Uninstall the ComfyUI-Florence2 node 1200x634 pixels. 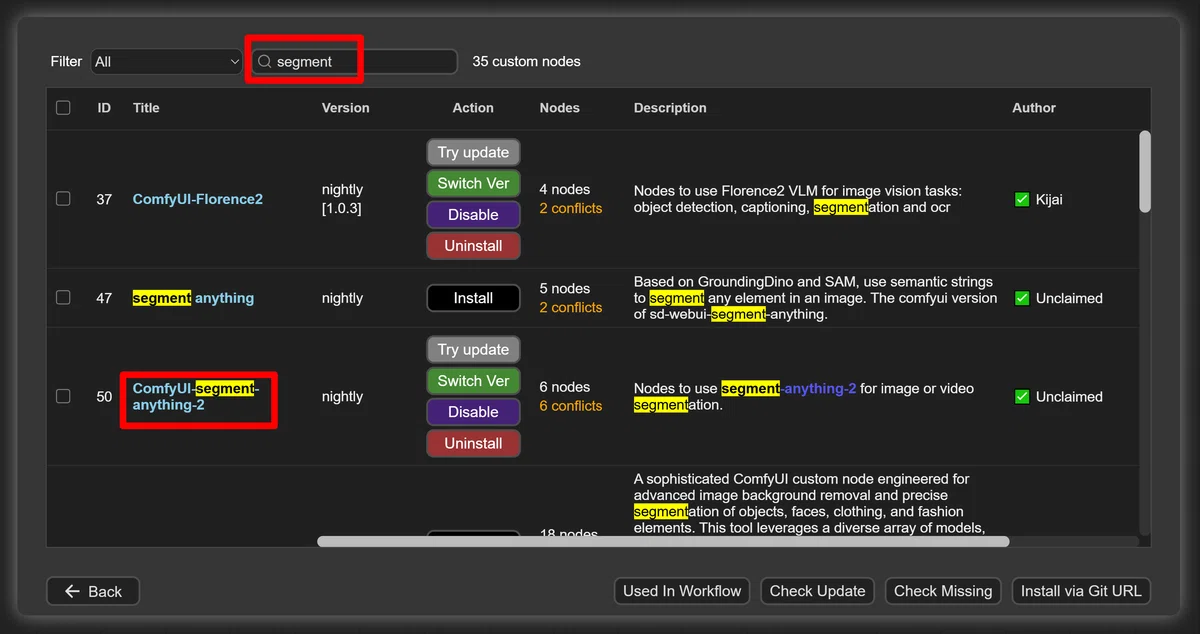click(473, 246)
